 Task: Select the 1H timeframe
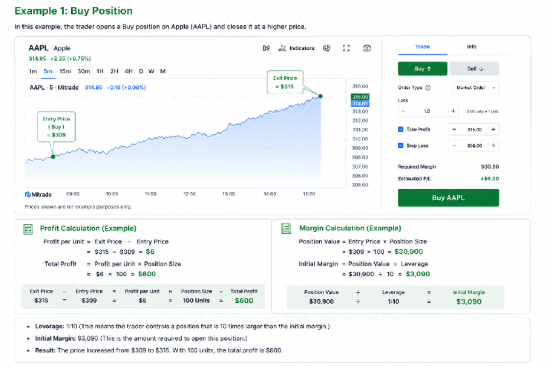(x=100, y=71)
